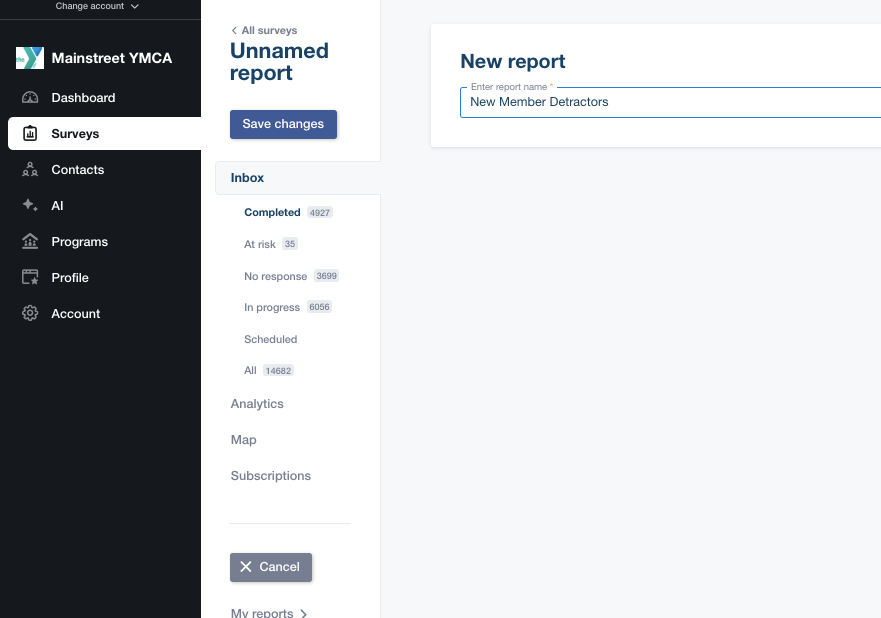Click the Account gear icon
This screenshot has width=881, height=618.
click(30, 314)
